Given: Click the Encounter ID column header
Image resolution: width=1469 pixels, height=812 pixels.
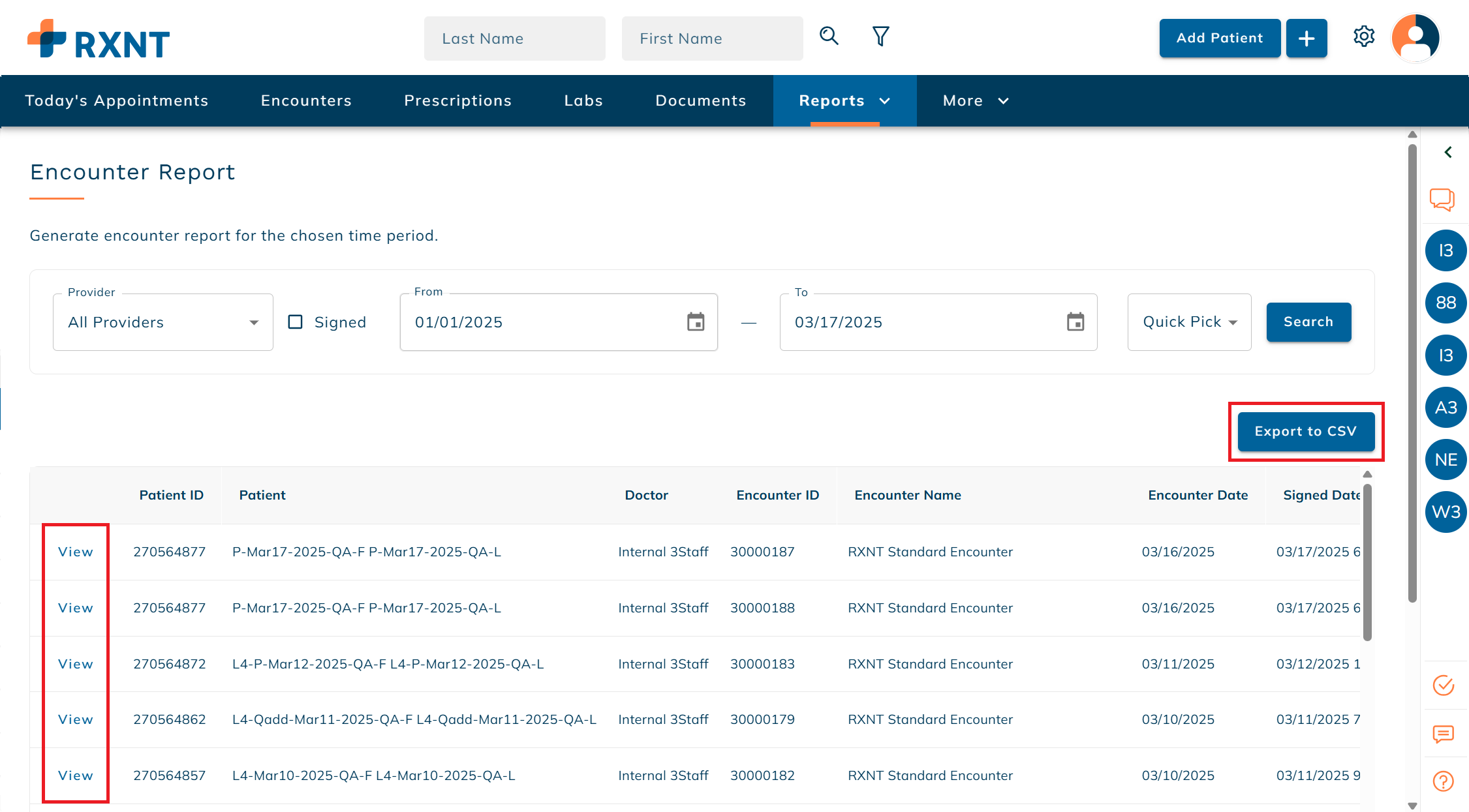Looking at the screenshot, I should (778, 495).
